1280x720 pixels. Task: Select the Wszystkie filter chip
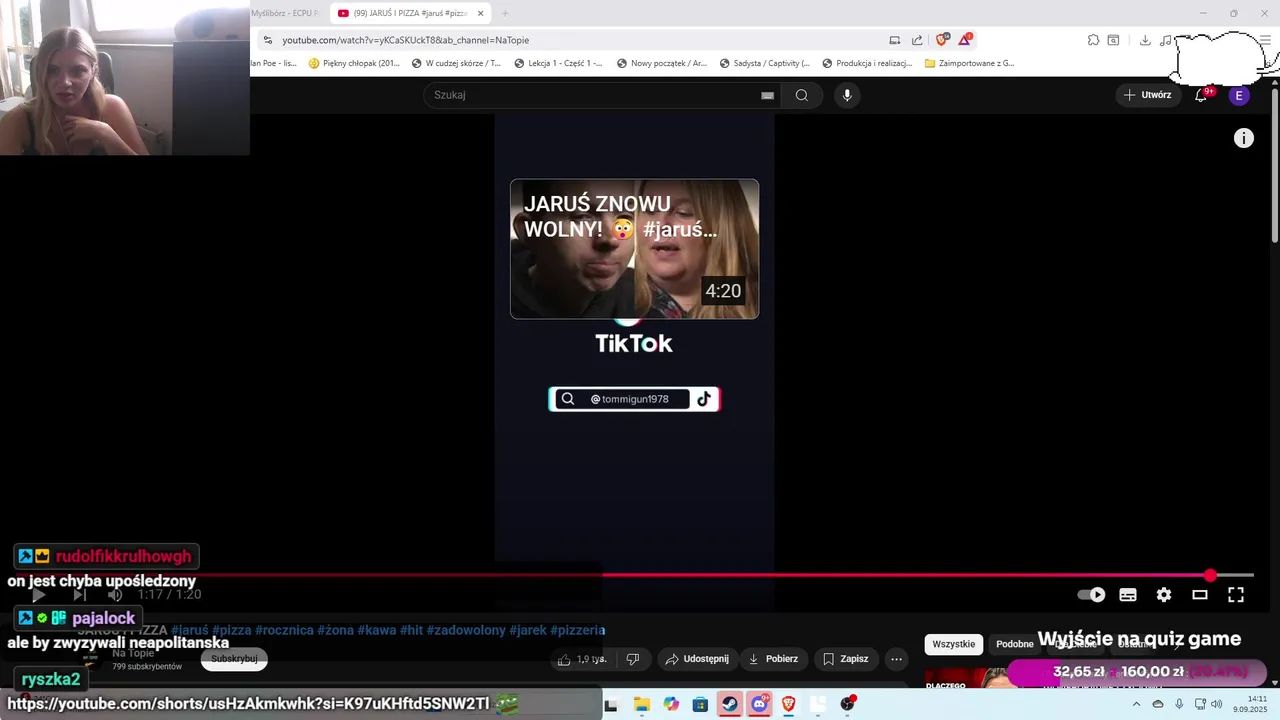953,644
